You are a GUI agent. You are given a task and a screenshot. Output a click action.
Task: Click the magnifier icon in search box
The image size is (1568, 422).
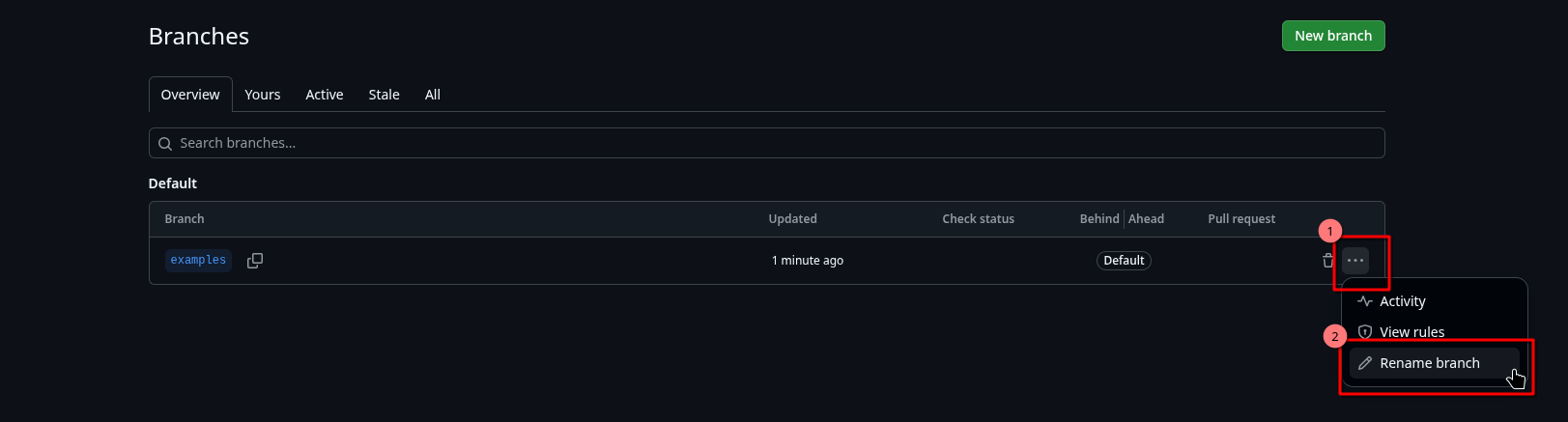[165, 144]
